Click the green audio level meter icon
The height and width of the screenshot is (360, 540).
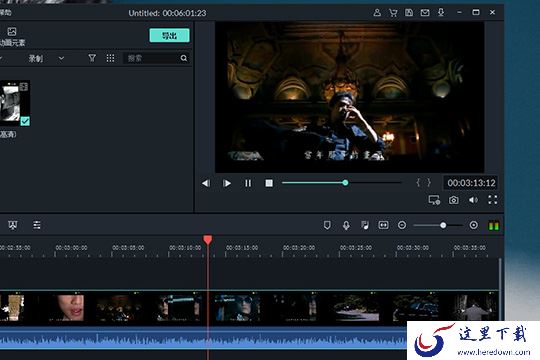(x=494, y=225)
